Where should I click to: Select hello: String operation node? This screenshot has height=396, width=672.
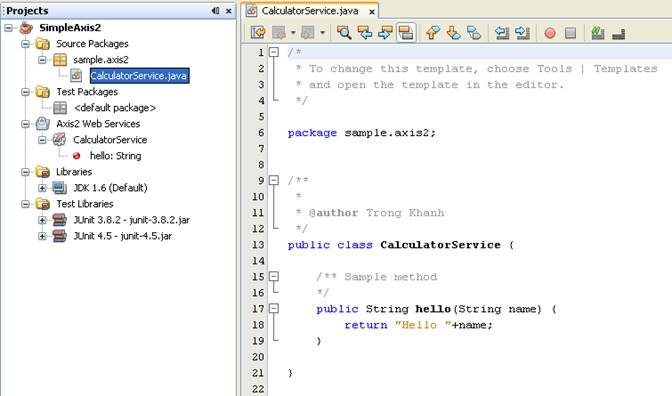pos(115,156)
